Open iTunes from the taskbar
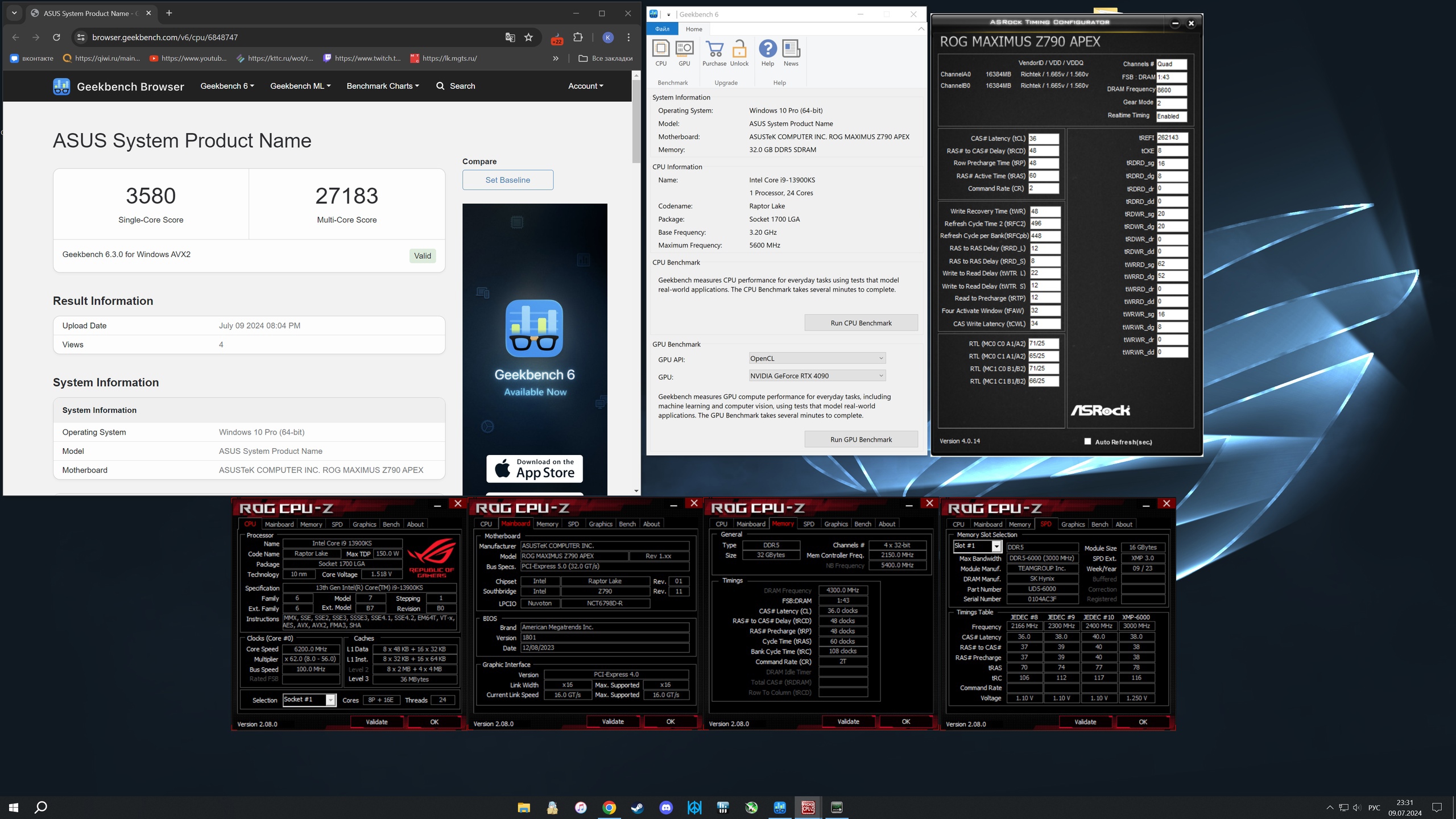This screenshot has height=819, width=1456. pos(581,807)
